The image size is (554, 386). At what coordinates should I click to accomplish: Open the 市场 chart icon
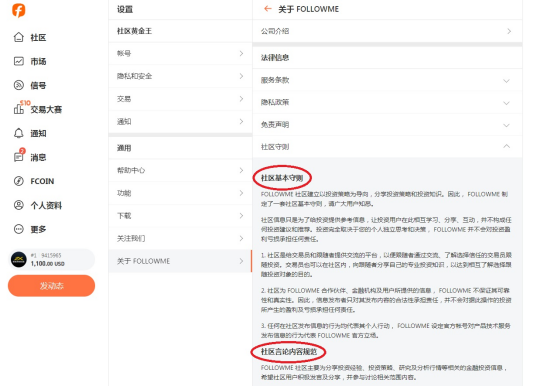coord(19,61)
